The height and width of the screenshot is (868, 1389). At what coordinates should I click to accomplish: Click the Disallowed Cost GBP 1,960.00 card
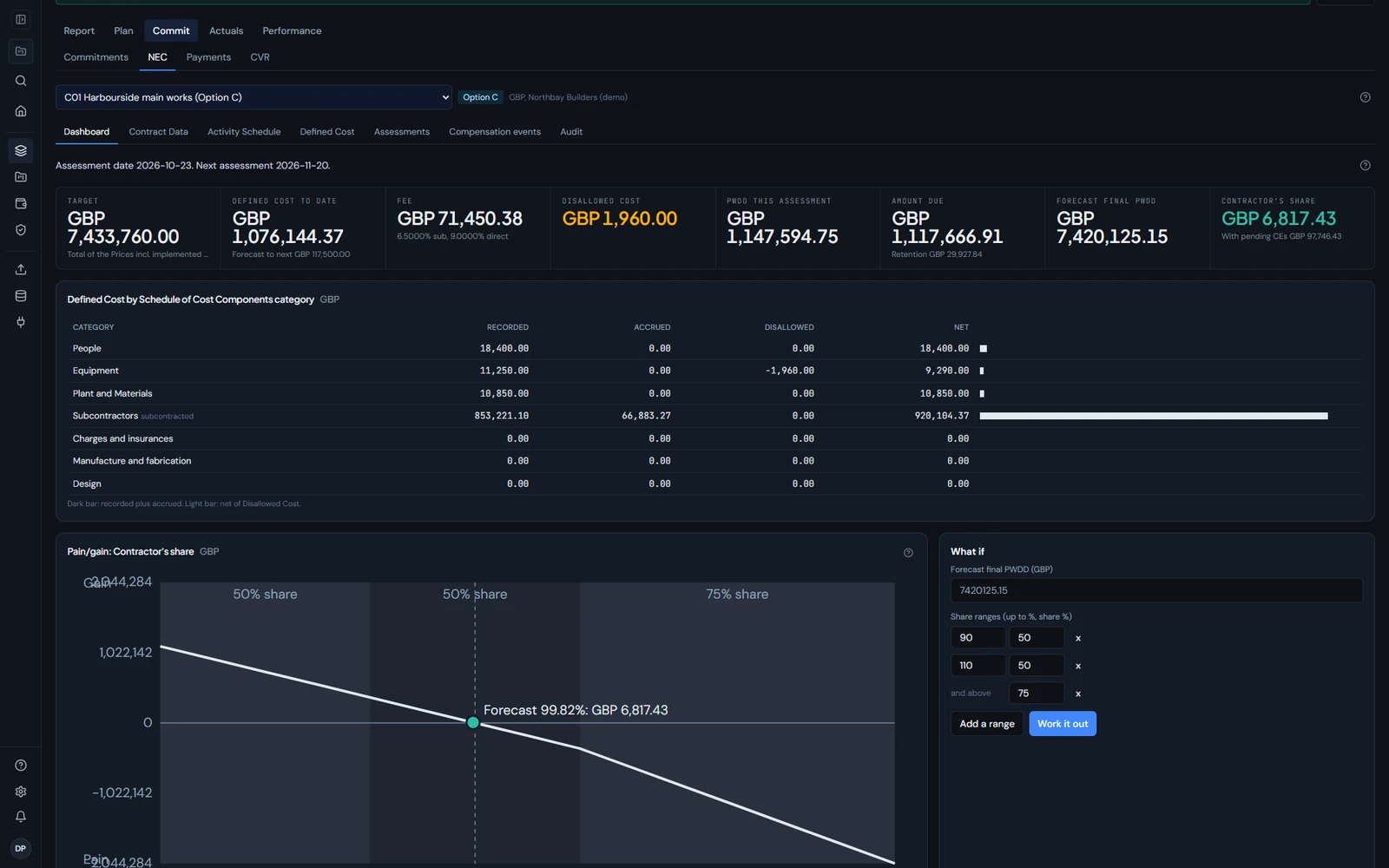click(x=633, y=227)
